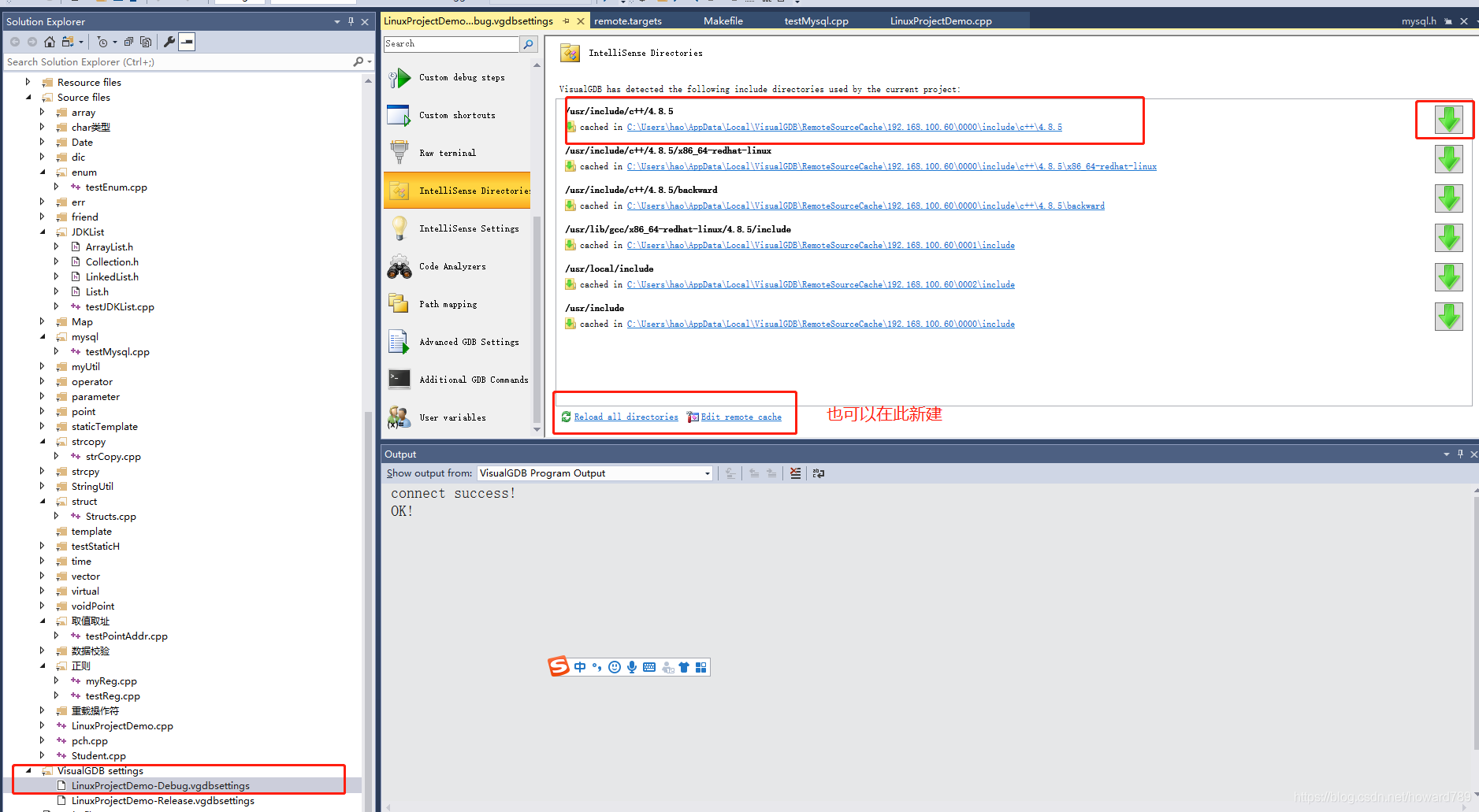Viewport: 1479px width, 812px height.
Task: Click the emoji face icon on IME bar
Action: [x=615, y=667]
